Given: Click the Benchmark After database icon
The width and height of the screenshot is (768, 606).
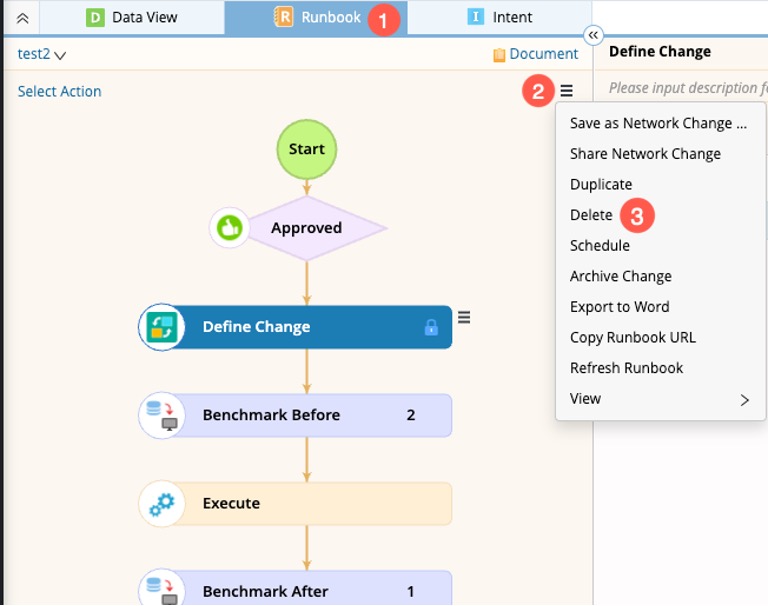Looking at the screenshot, I should tap(162, 589).
